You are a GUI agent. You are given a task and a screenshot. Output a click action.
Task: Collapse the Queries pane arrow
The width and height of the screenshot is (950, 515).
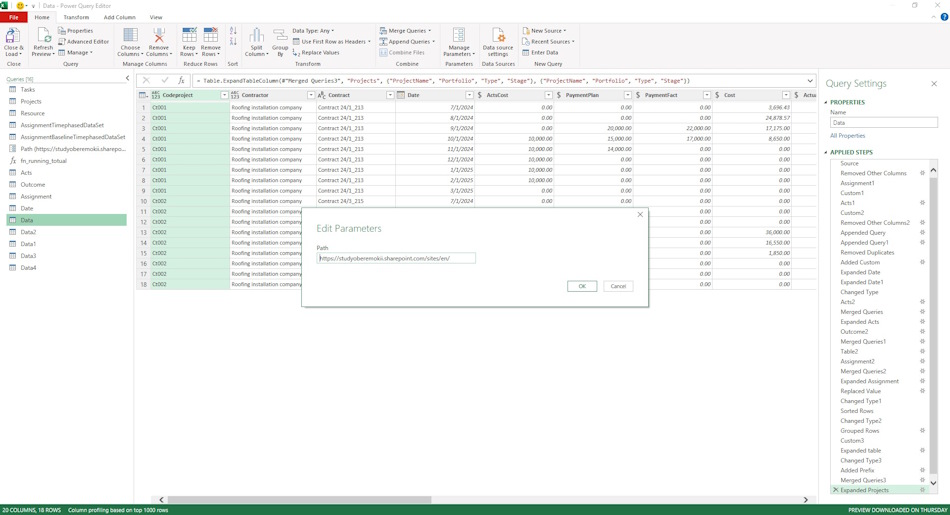(x=127, y=78)
